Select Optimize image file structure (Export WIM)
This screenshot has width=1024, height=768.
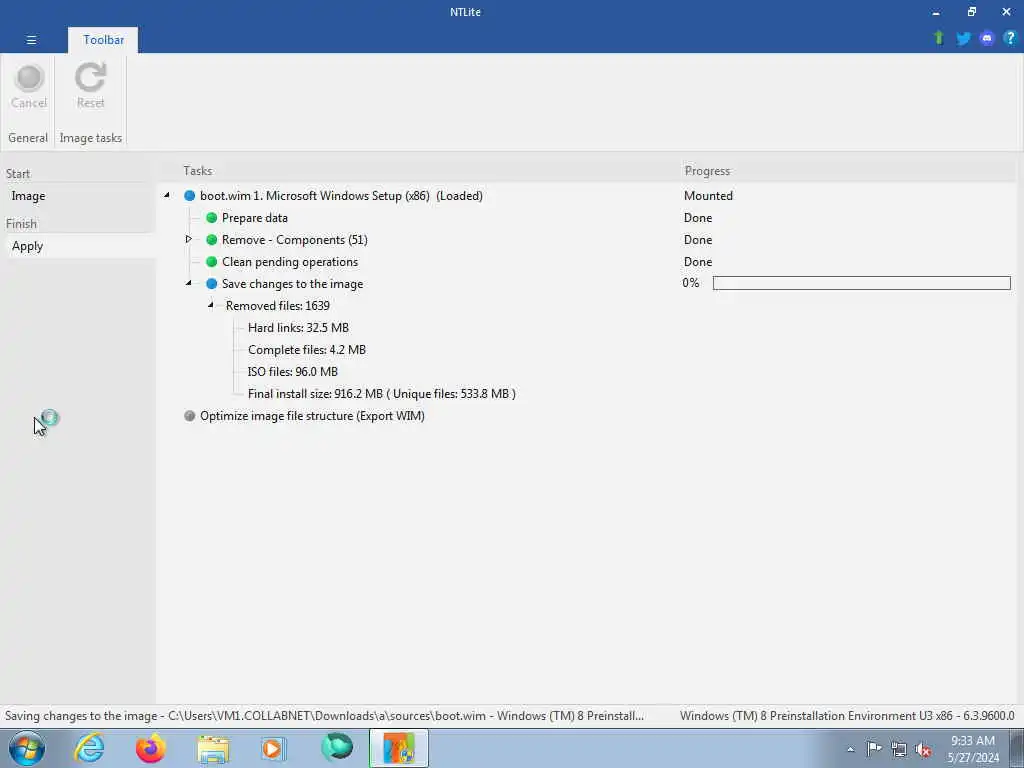click(x=312, y=416)
